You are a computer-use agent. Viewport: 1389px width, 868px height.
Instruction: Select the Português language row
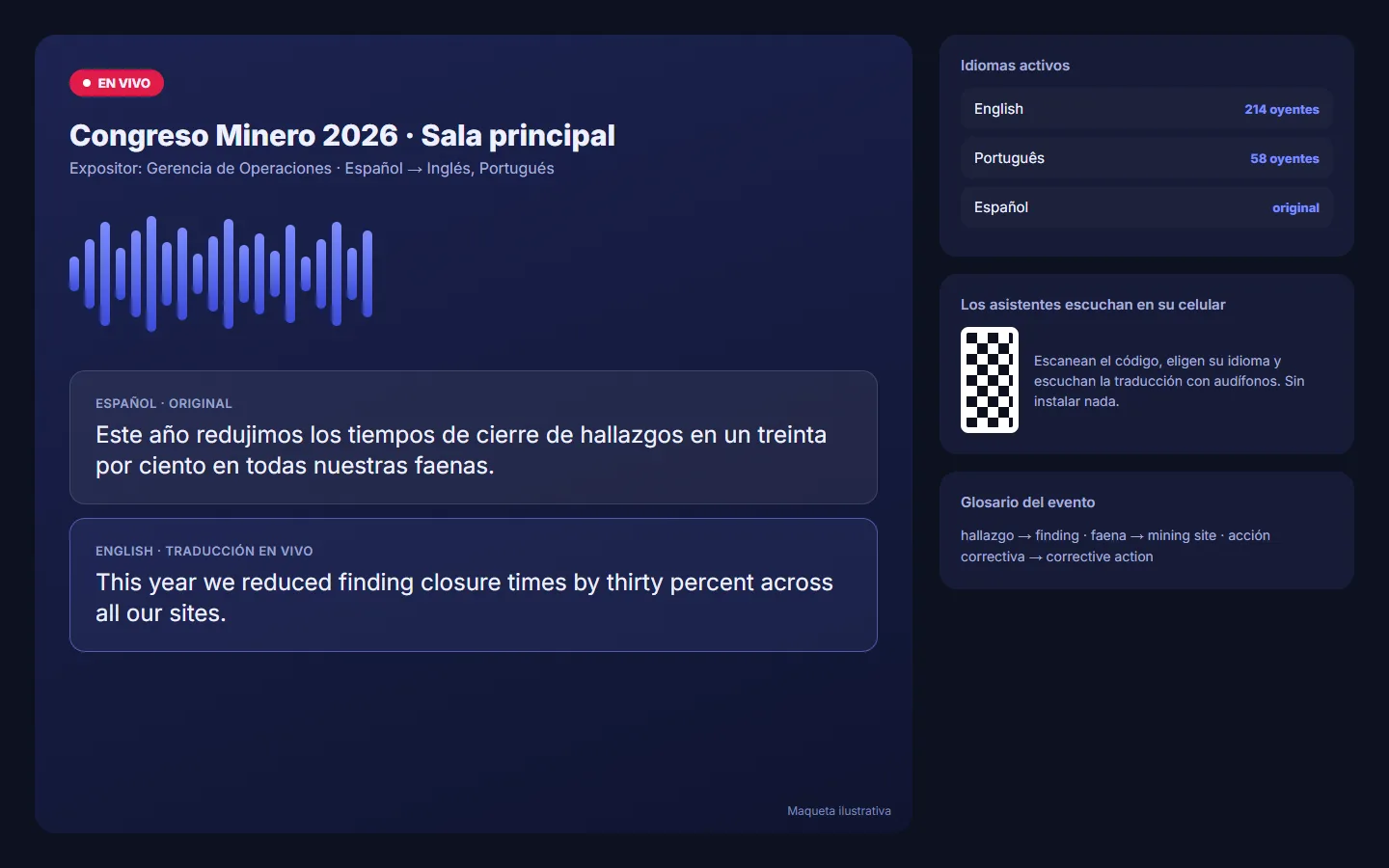pos(1147,158)
